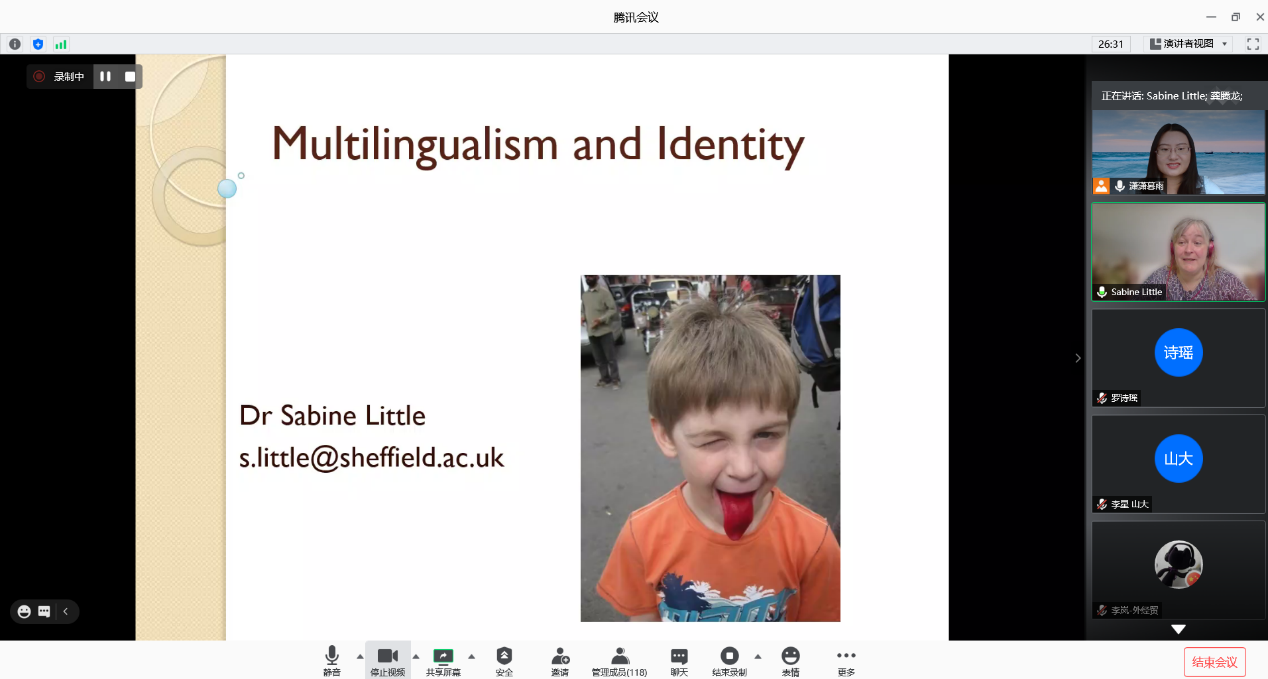The image size is (1268, 679).
Task: Open 管理成员(118) member management
Action: pos(619,656)
